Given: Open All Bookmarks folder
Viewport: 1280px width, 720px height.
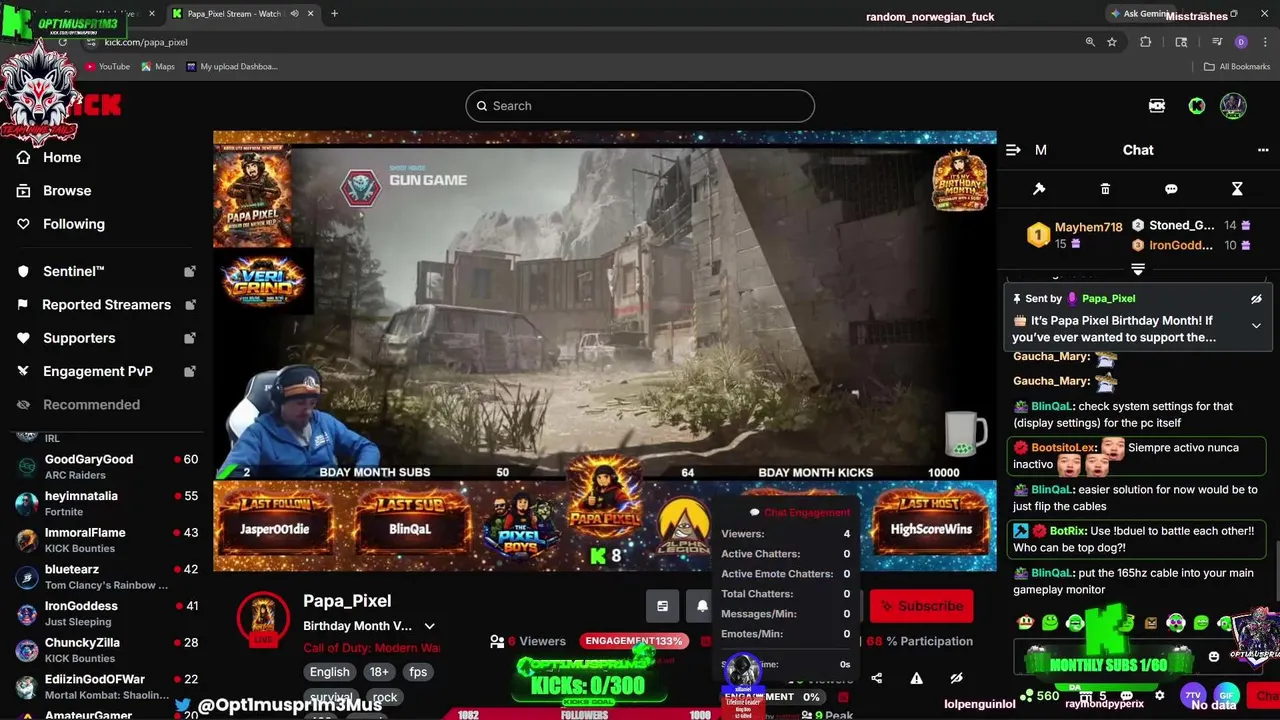Looking at the screenshot, I should click(1237, 67).
